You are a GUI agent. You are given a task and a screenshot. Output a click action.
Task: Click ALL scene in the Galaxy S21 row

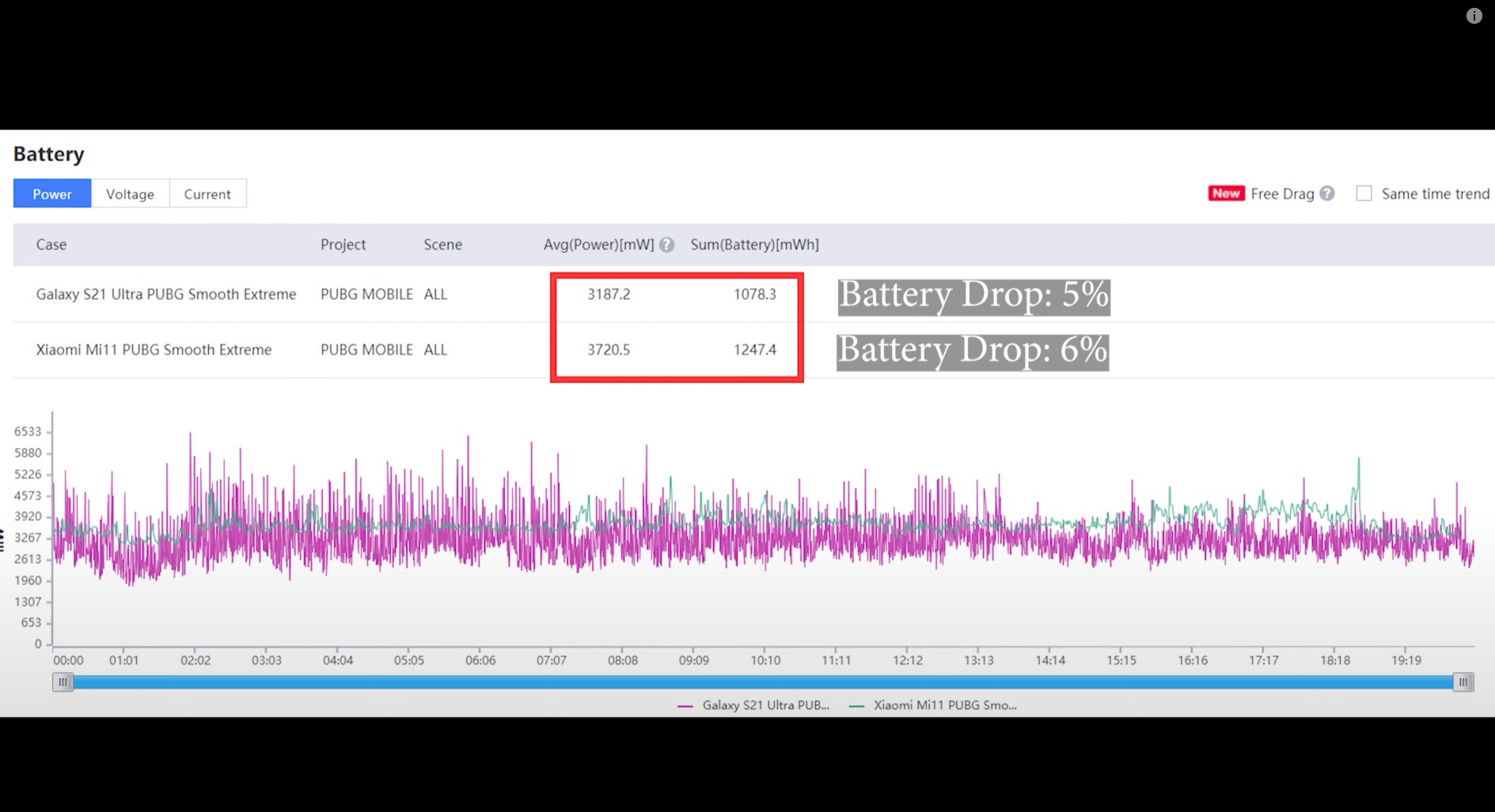pyautogui.click(x=435, y=294)
